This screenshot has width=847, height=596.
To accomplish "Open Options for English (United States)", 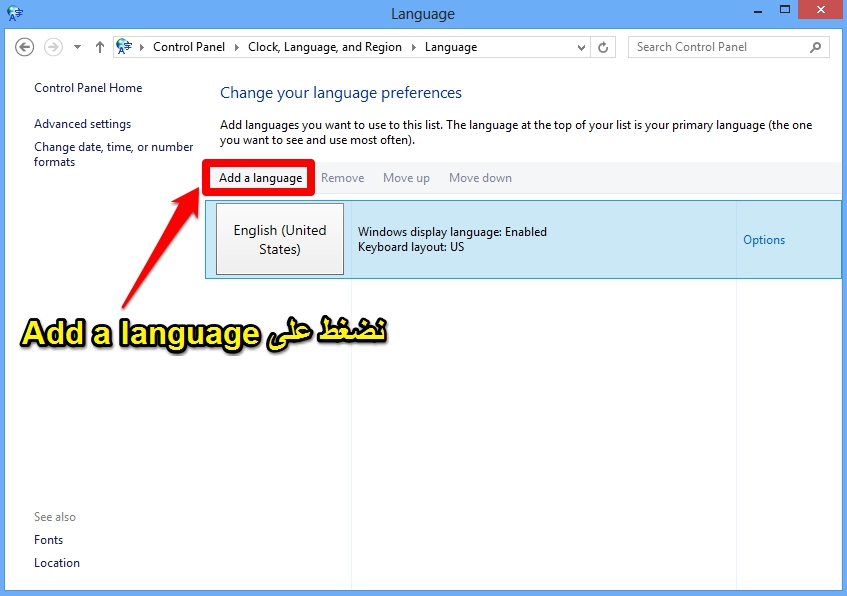I will tap(764, 240).
